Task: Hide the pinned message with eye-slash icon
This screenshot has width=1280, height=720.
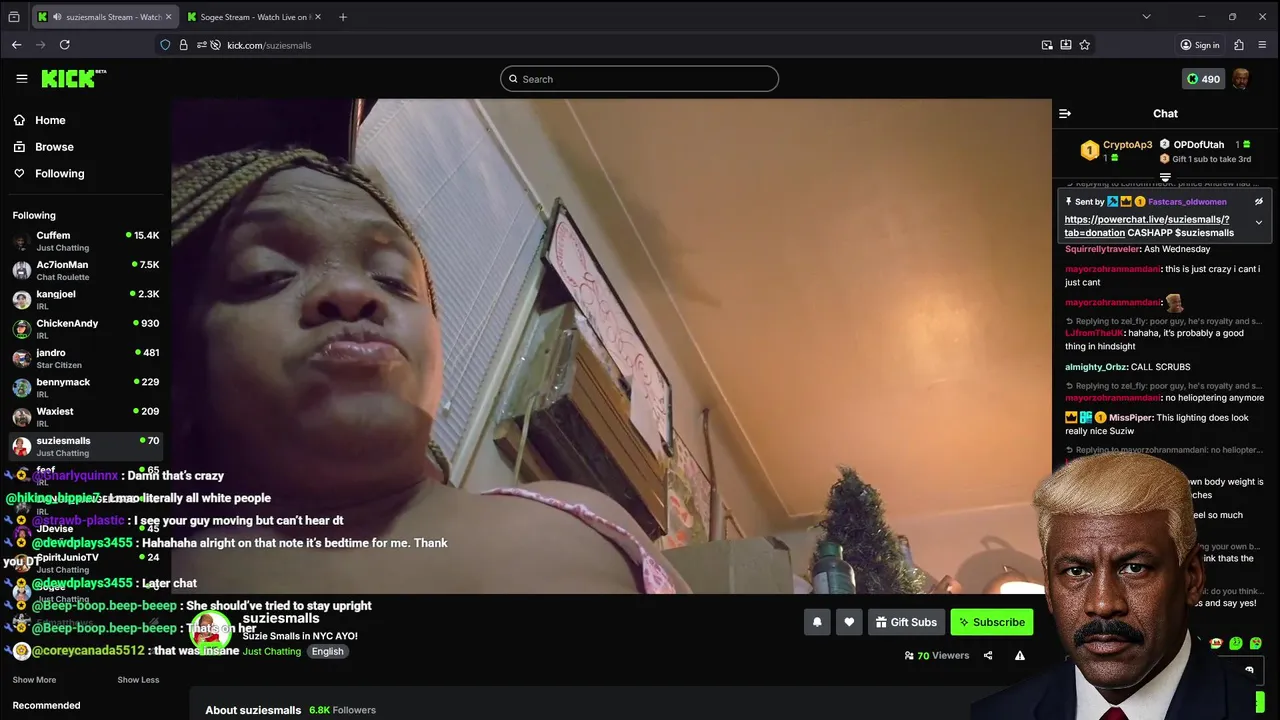Action: coord(1259,202)
